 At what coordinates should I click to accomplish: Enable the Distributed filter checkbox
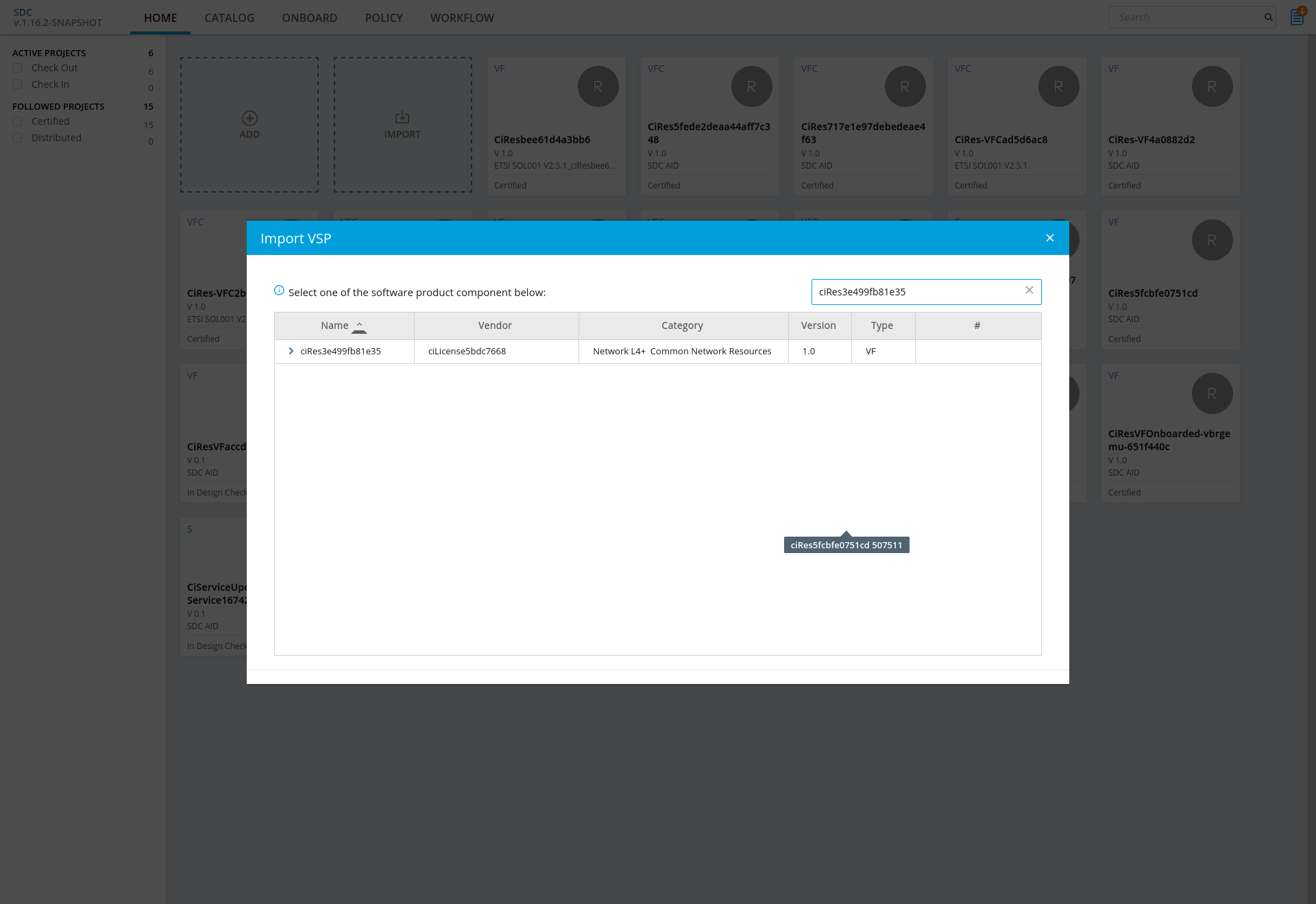pos(18,138)
